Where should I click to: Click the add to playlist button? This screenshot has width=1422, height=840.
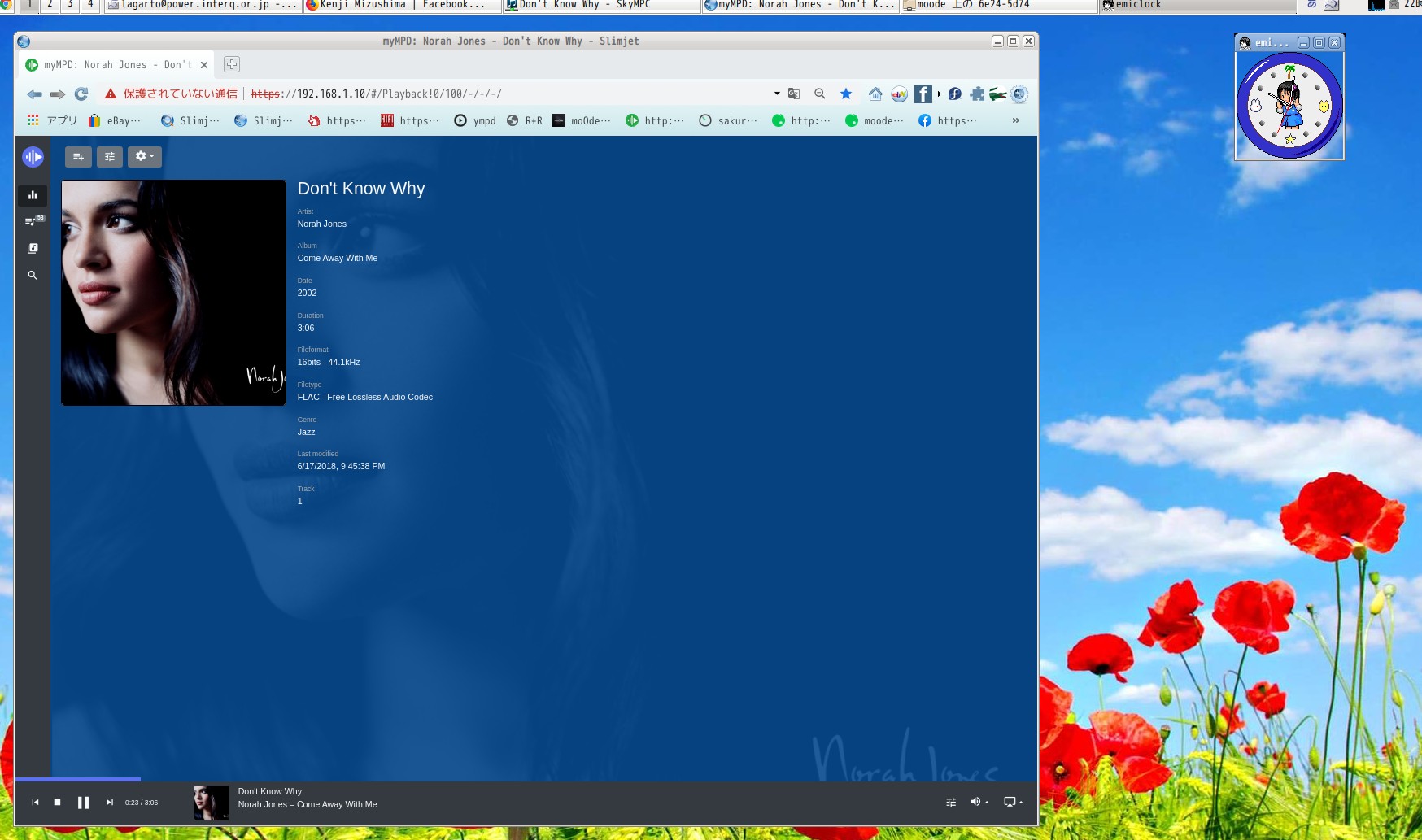pyautogui.click(x=78, y=157)
